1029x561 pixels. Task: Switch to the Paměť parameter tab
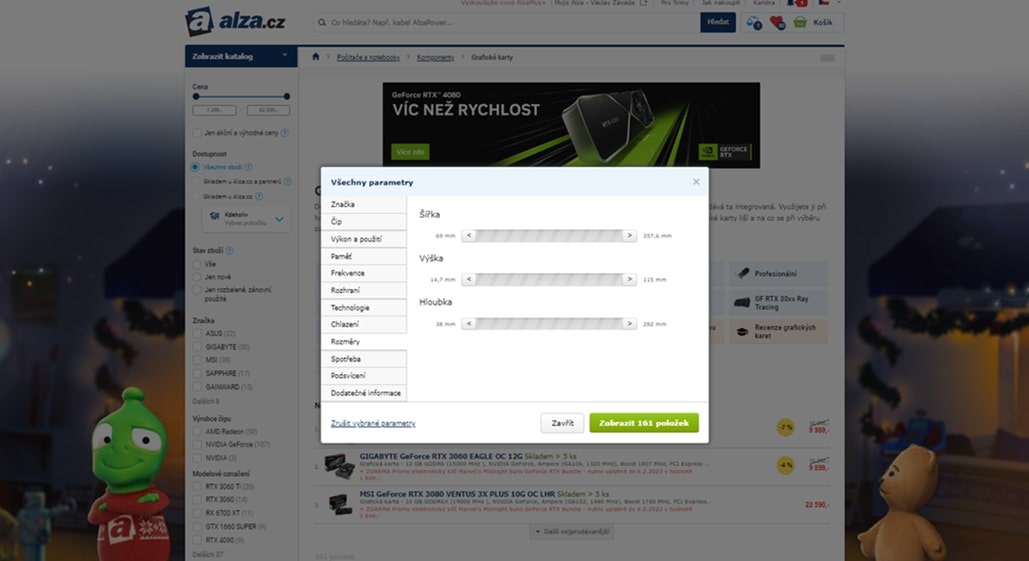[x=364, y=257]
